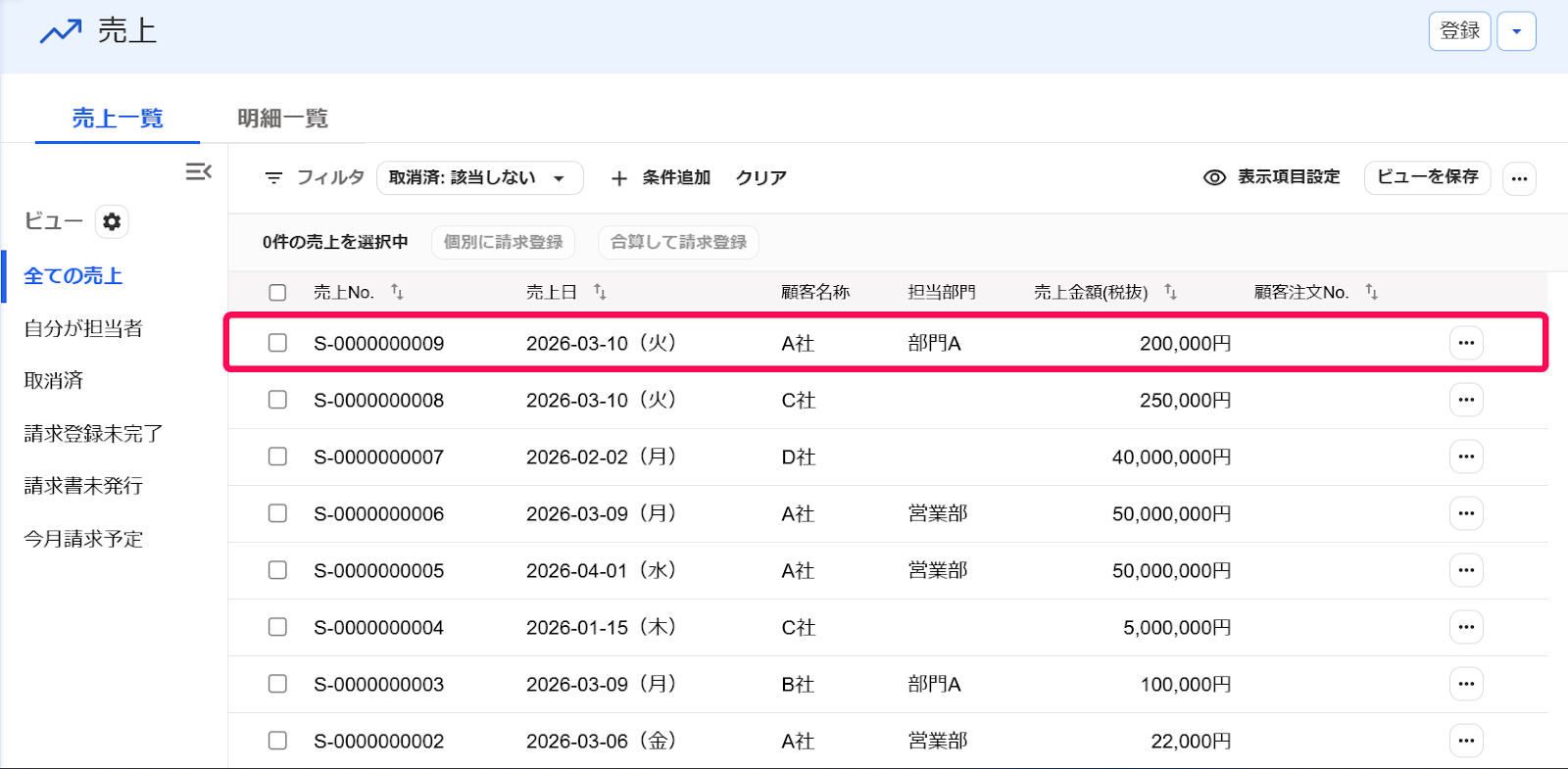Sort by 顧客注文No. column
This screenshot has height=769, width=1568.
click(1371, 292)
